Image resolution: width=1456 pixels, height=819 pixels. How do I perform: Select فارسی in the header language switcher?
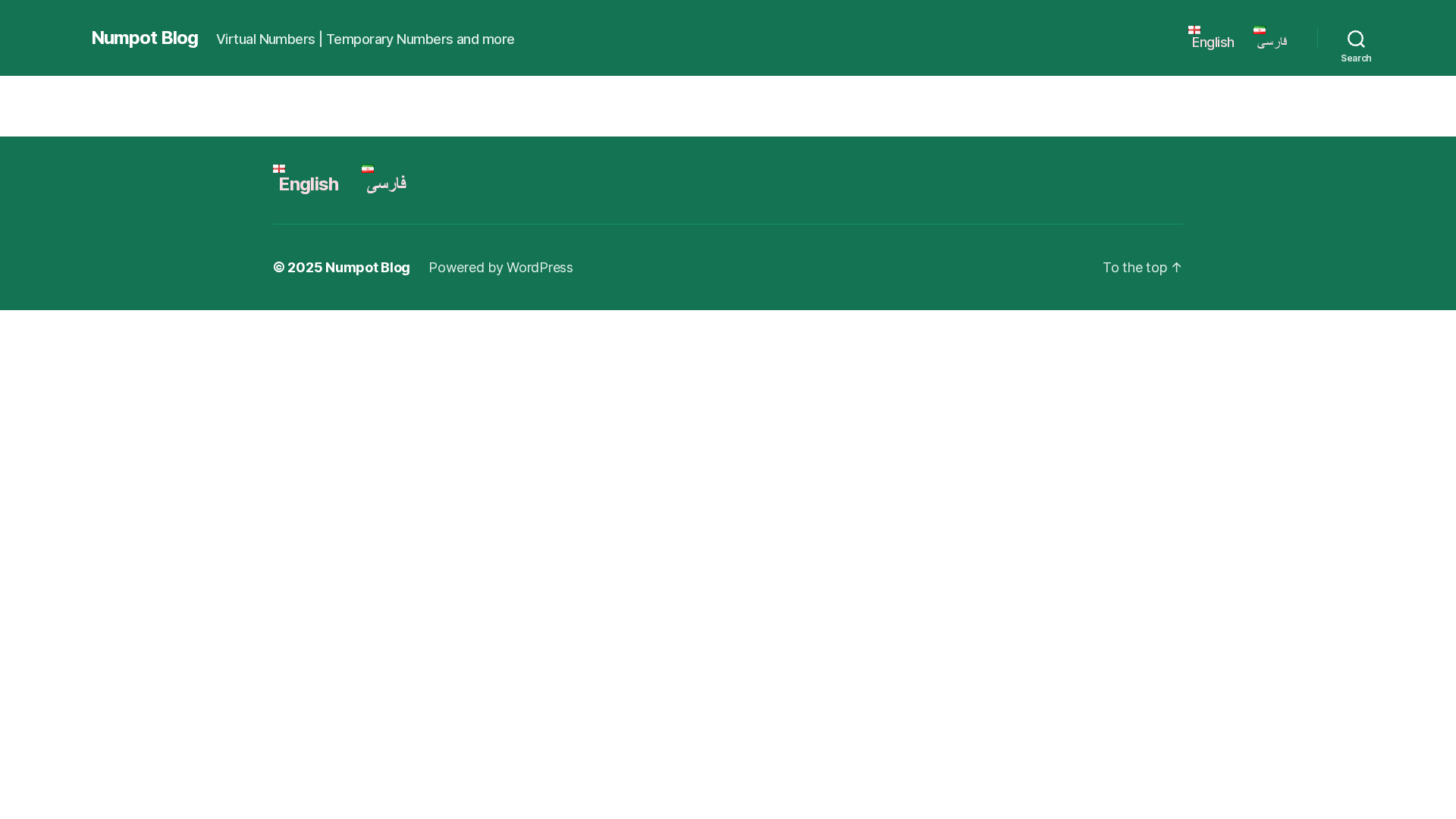[x=1272, y=42]
